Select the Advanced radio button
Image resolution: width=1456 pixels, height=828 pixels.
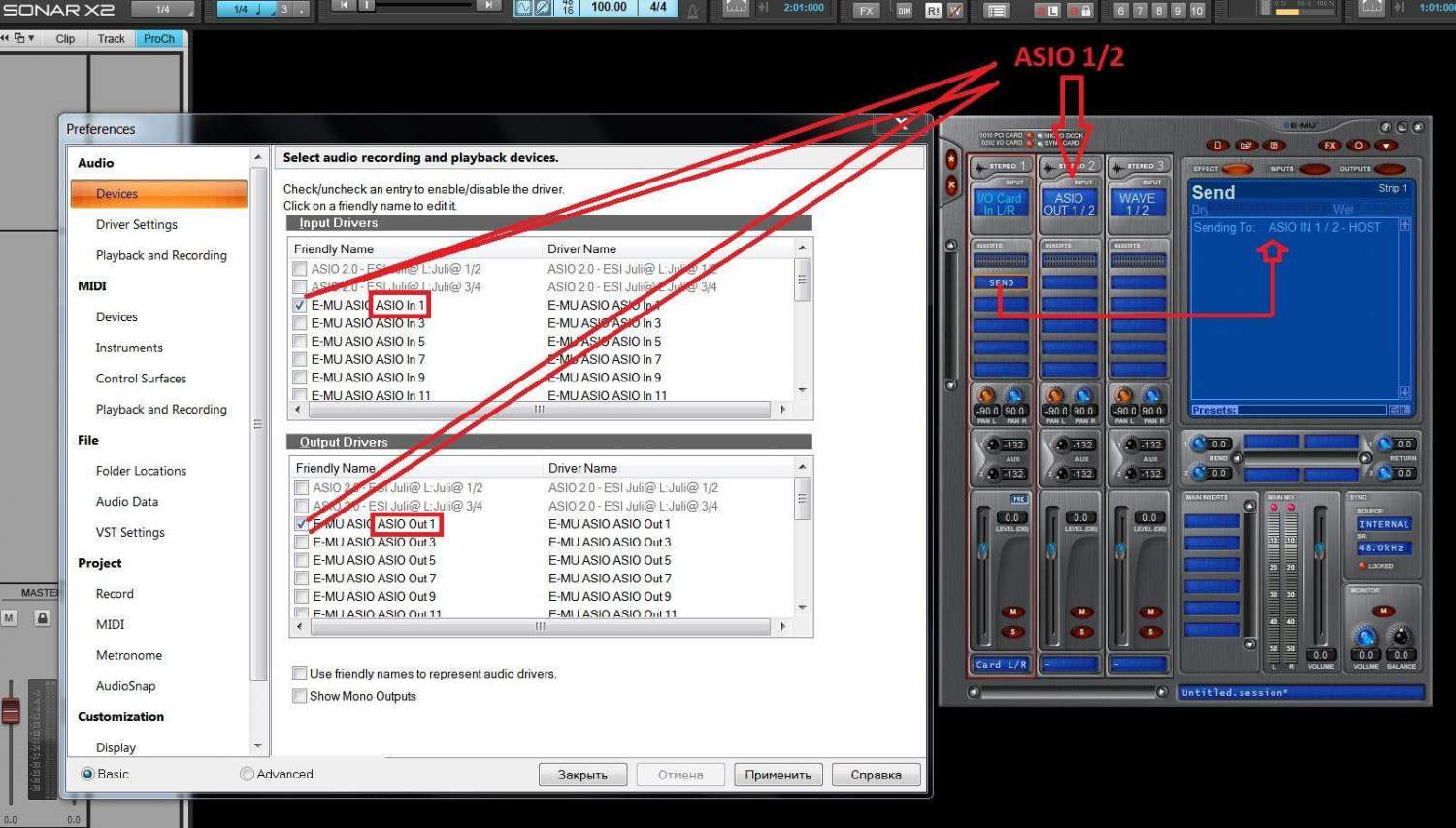pos(247,774)
